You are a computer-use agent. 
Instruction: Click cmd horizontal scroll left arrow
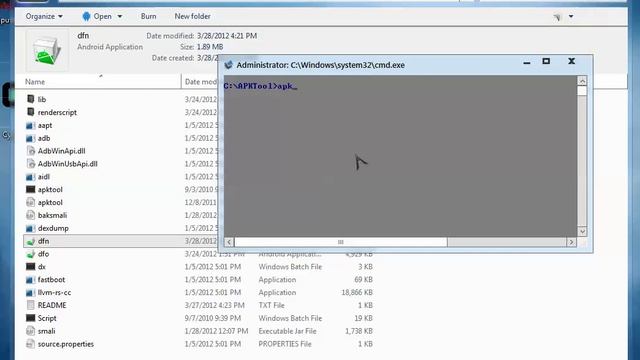point(229,242)
